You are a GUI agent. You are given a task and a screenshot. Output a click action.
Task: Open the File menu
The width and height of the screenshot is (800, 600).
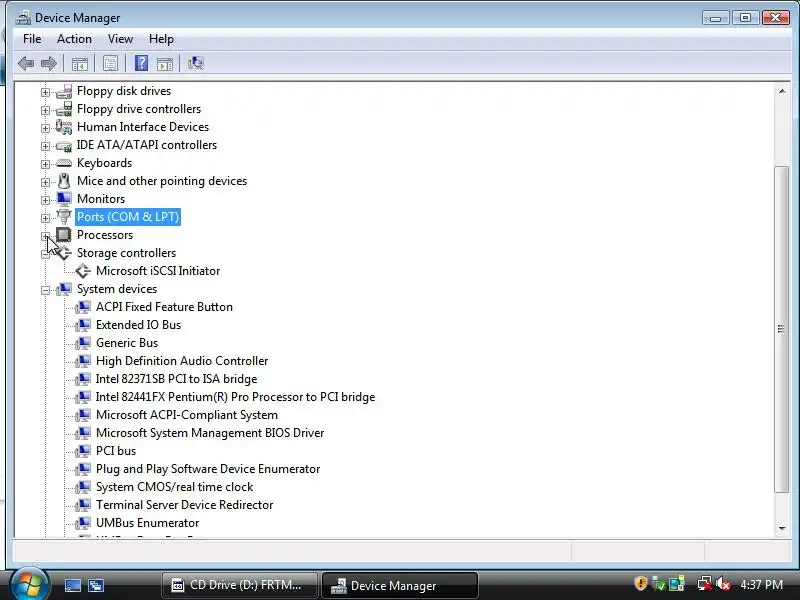point(32,39)
